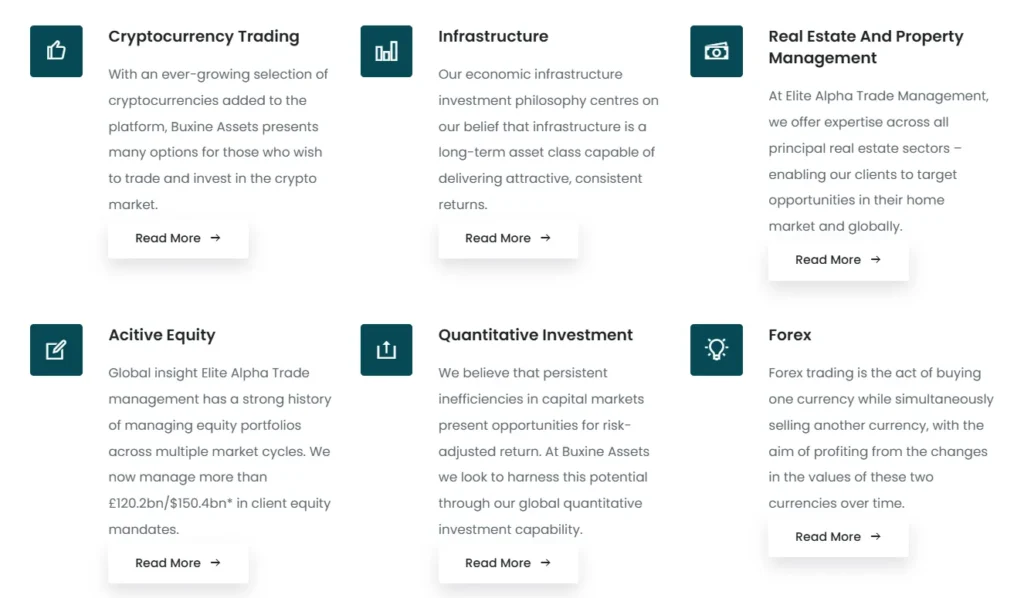Image resolution: width=1024 pixels, height=598 pixels.
Task: Click the Forex description paragraph
Action: pyautogui.click(x=880, y=438)
